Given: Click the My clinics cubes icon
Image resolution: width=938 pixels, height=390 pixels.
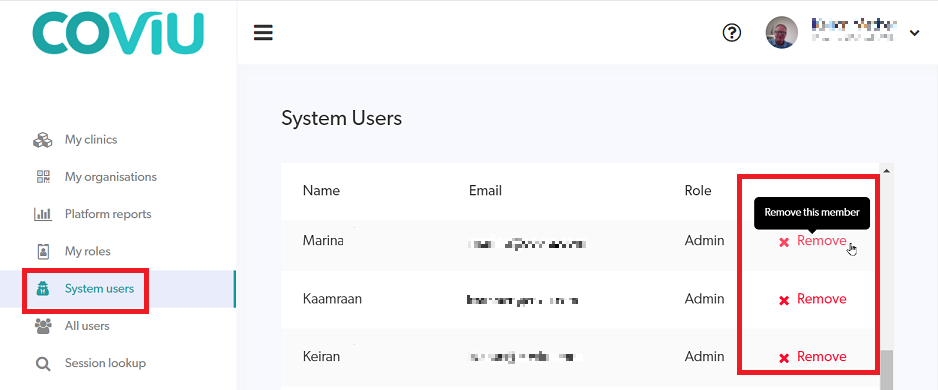Looking at the screenshot, I should (42, 140).
